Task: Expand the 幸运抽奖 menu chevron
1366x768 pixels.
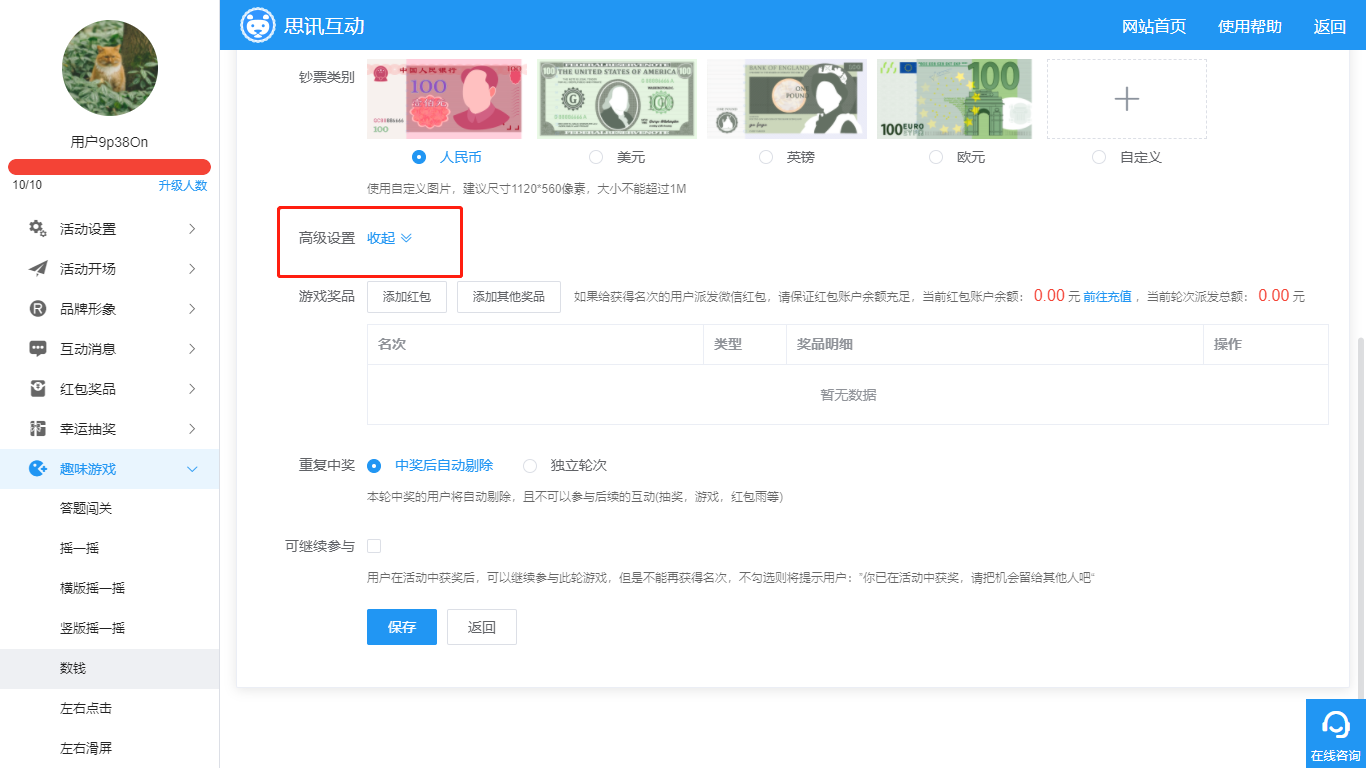Action: (x=192, y=429)
